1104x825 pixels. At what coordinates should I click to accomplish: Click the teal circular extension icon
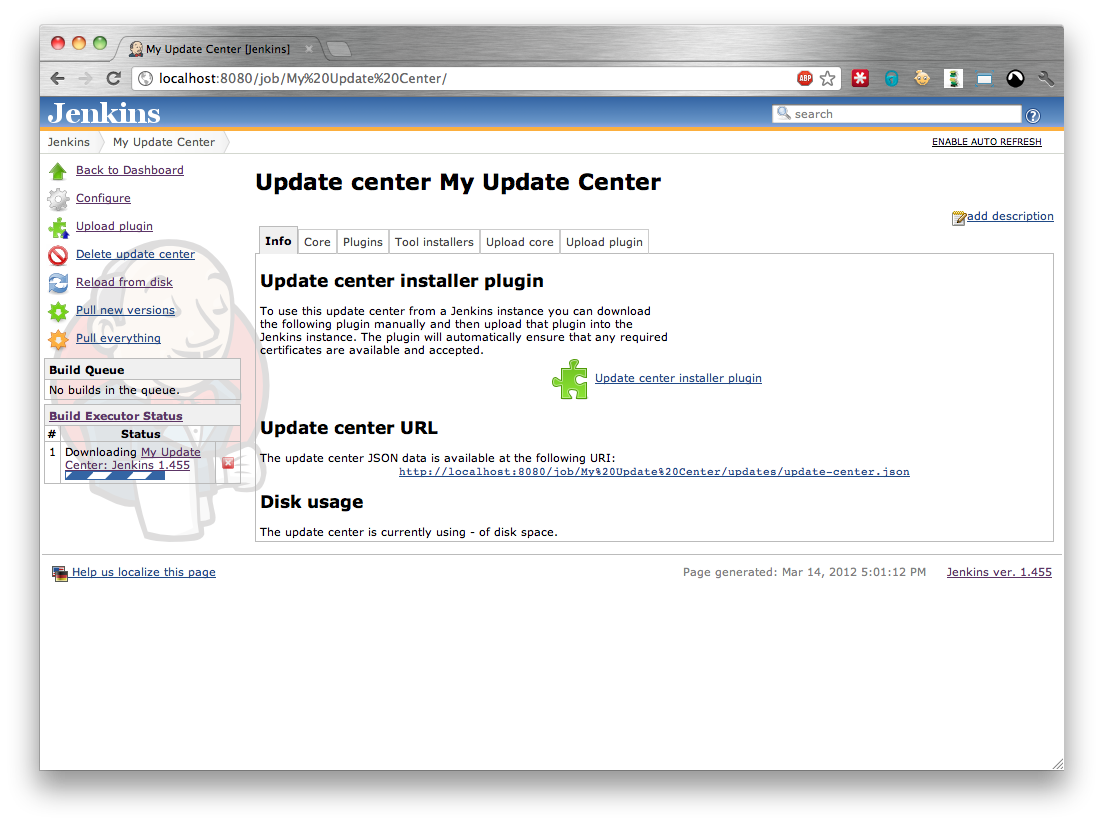coord(891,79)
